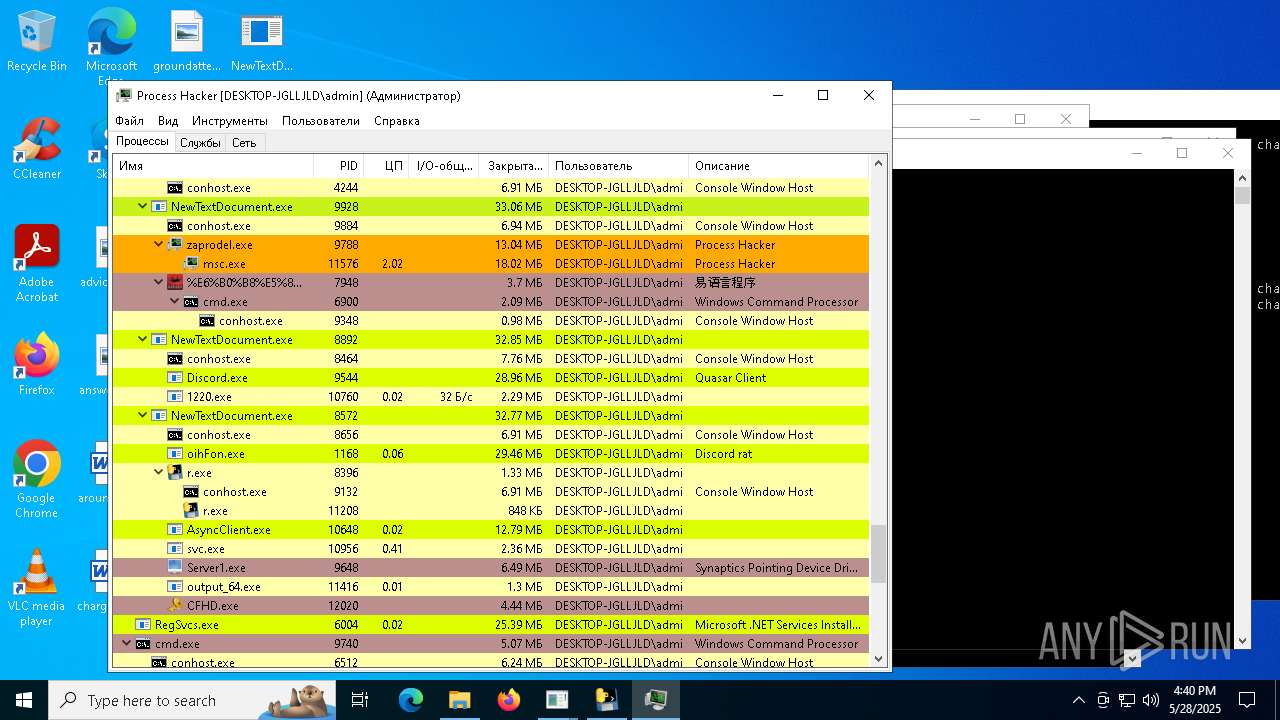
Task: Collapse the cmd.exe 6900 tree node
Action: [175, 301]
